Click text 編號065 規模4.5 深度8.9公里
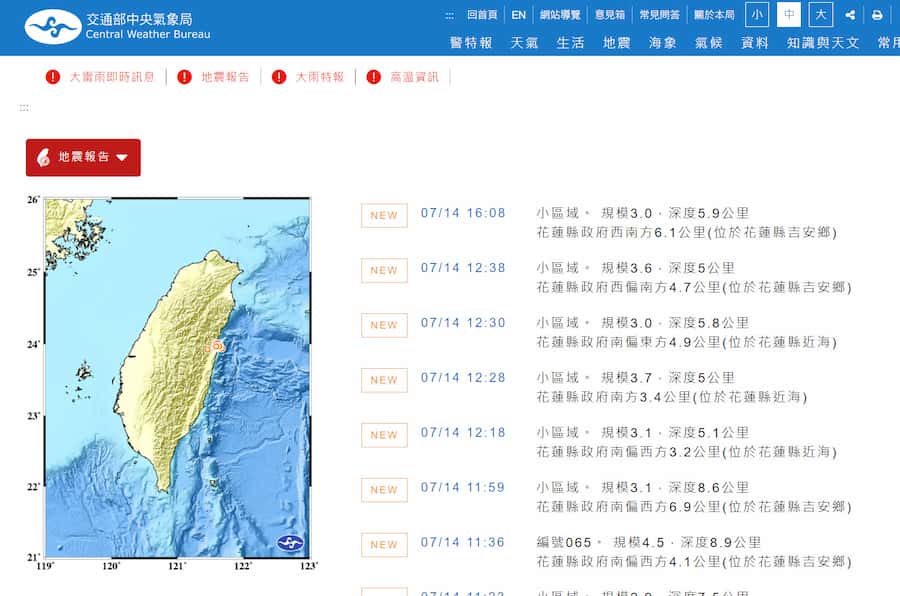 click(x=649, y=543)
